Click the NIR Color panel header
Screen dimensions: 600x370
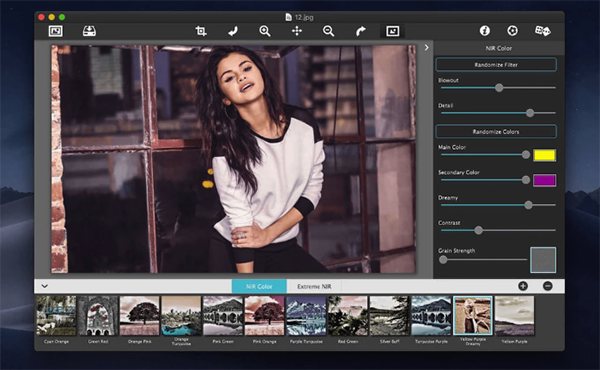499,48
